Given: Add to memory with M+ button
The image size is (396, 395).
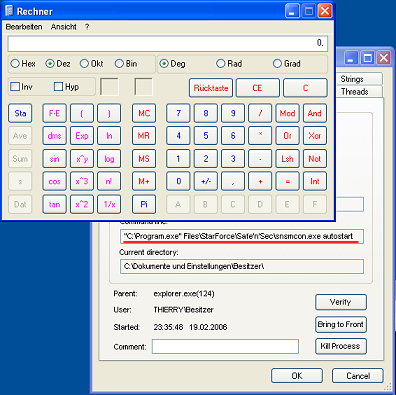Looking at the screenshot, I should (x=144, y=181).
